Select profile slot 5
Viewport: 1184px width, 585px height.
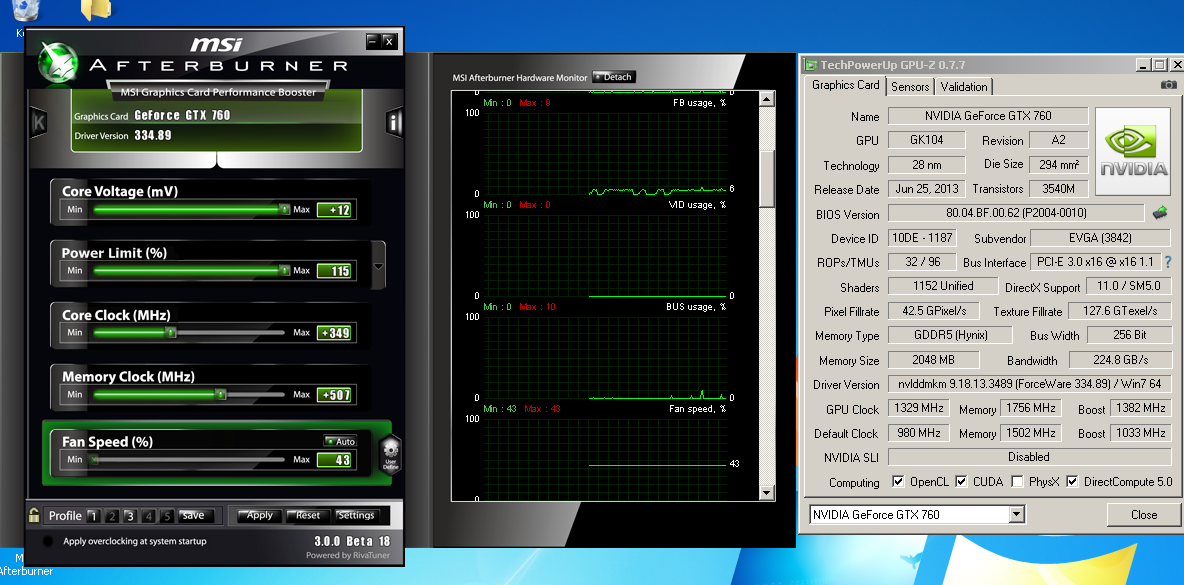[167, 516]
